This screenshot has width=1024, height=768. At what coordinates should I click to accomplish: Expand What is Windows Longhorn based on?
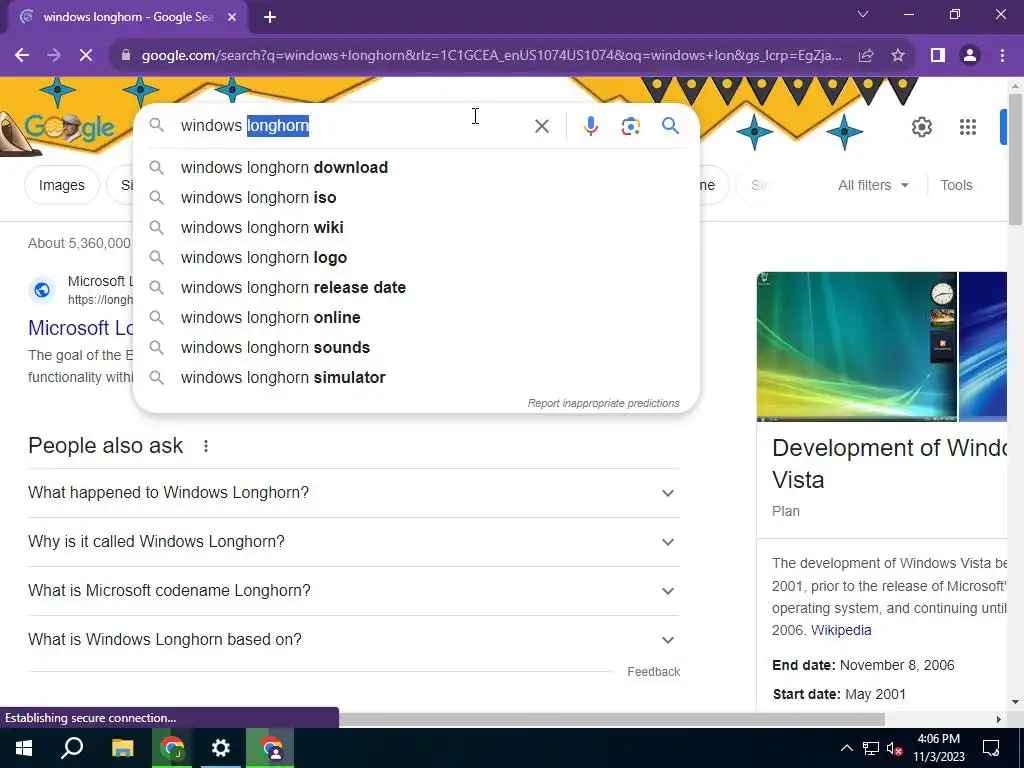(354, 639)
